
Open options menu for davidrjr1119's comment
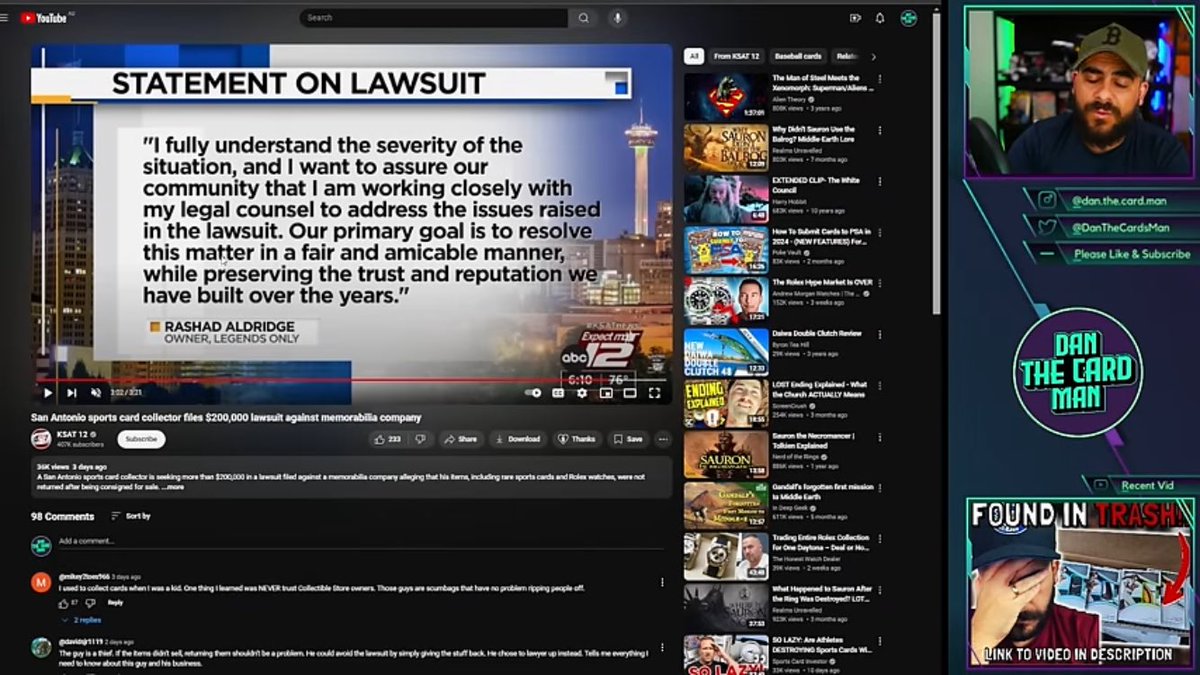tap(662, 647)
